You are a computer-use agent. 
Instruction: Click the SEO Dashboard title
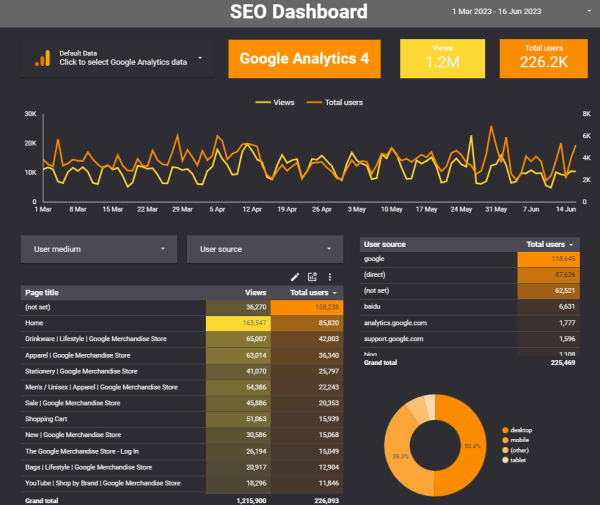coord(299,11)
